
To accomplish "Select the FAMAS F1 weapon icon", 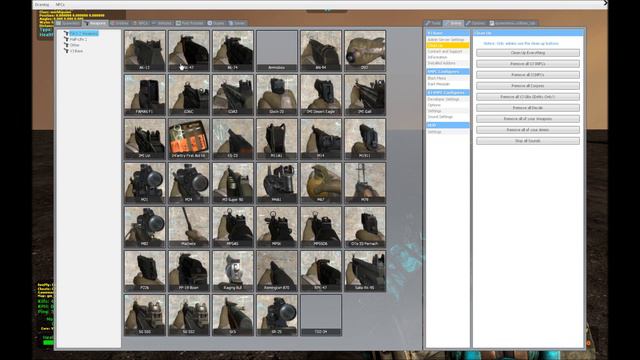I will [x=145, y=95].
